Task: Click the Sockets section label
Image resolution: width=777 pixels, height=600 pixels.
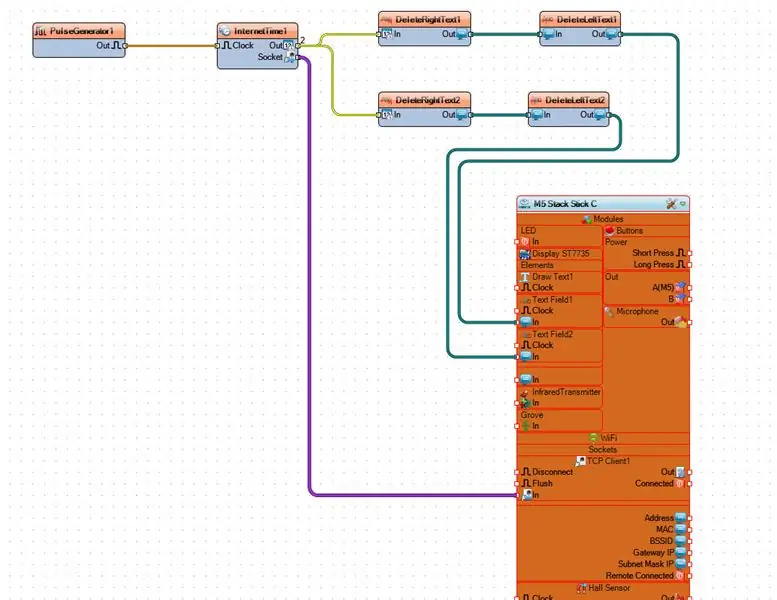Action: coord(603,449)
